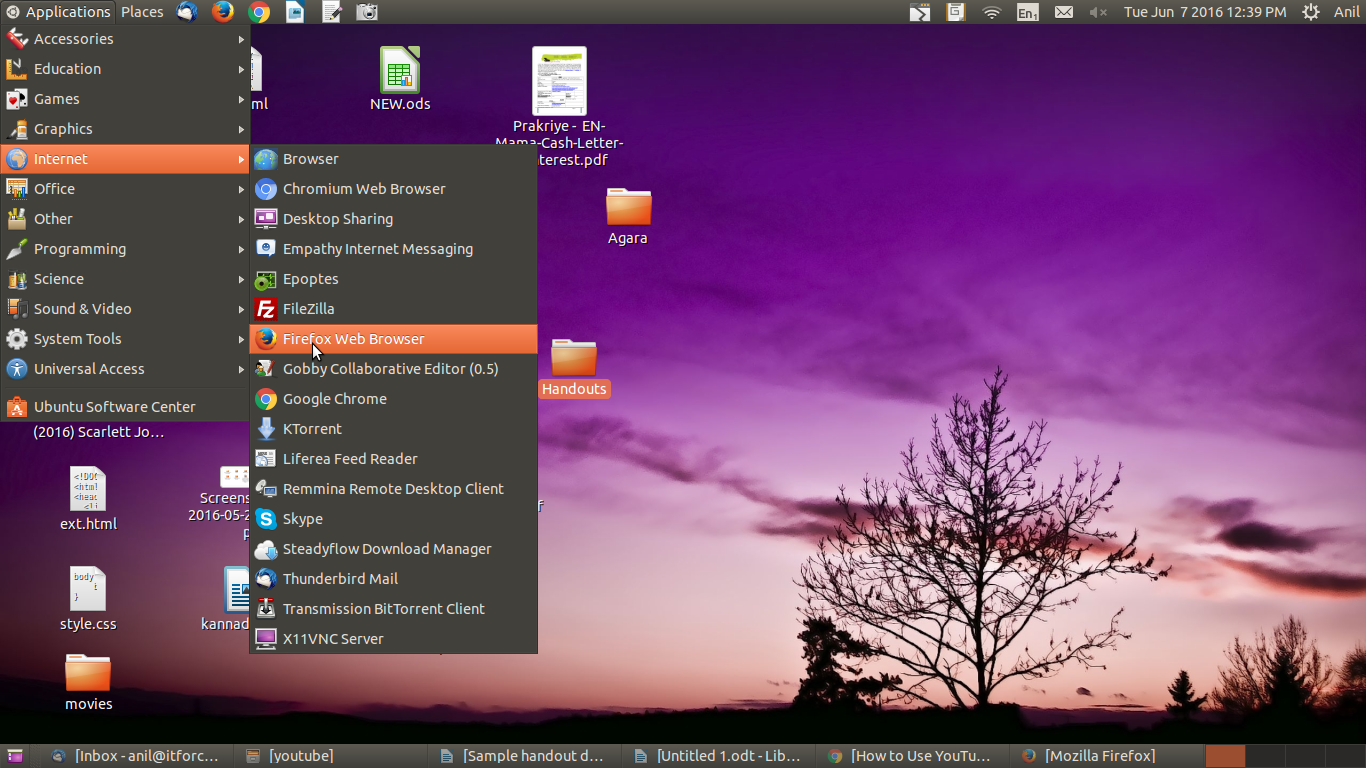This screenshot has width=1366, height=768.
Task: Open Remmina Remote Desktop Client
Action: (x=393, y=489)
